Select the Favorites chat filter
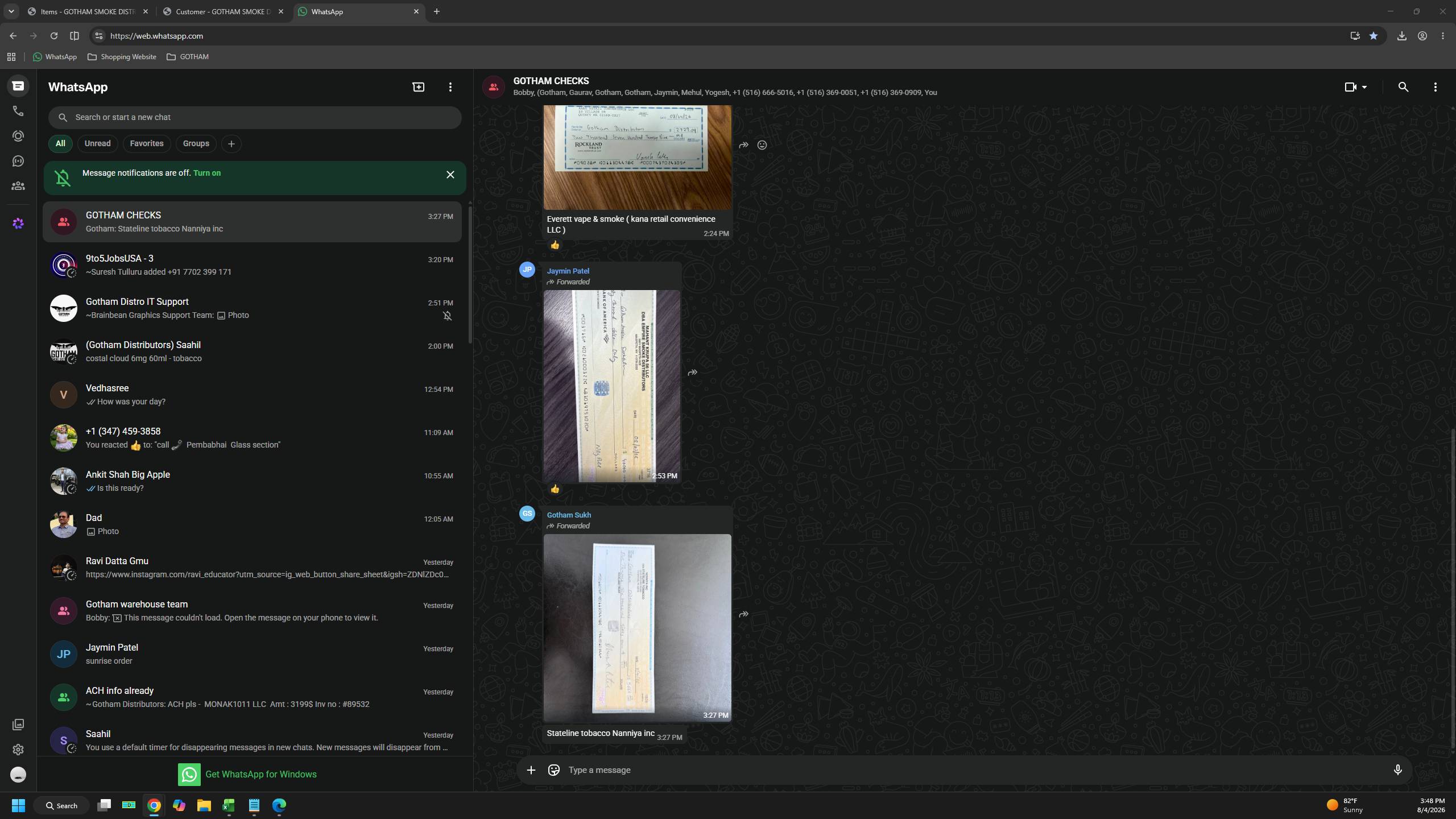Image resolution: width=1456 pixels, height=819 pixels. point(147,143)
